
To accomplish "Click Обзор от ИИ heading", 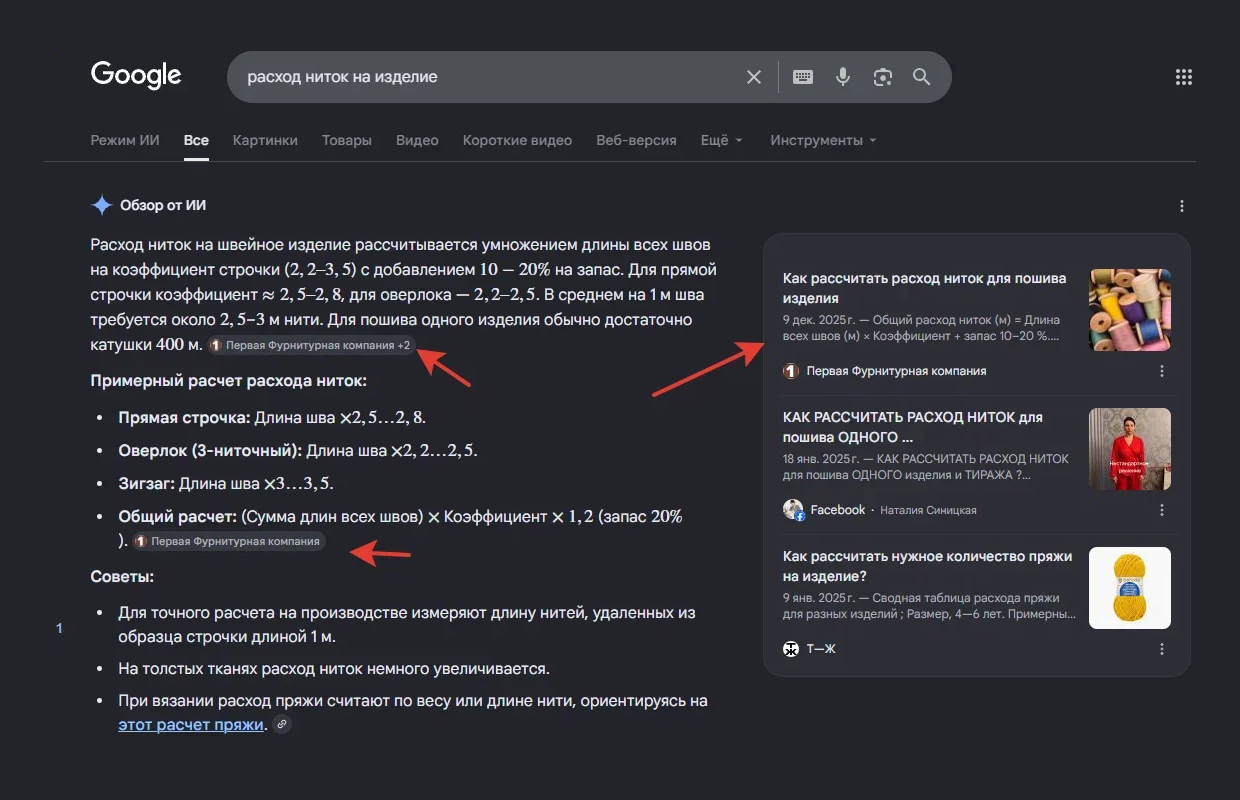I will coord(163,205).
